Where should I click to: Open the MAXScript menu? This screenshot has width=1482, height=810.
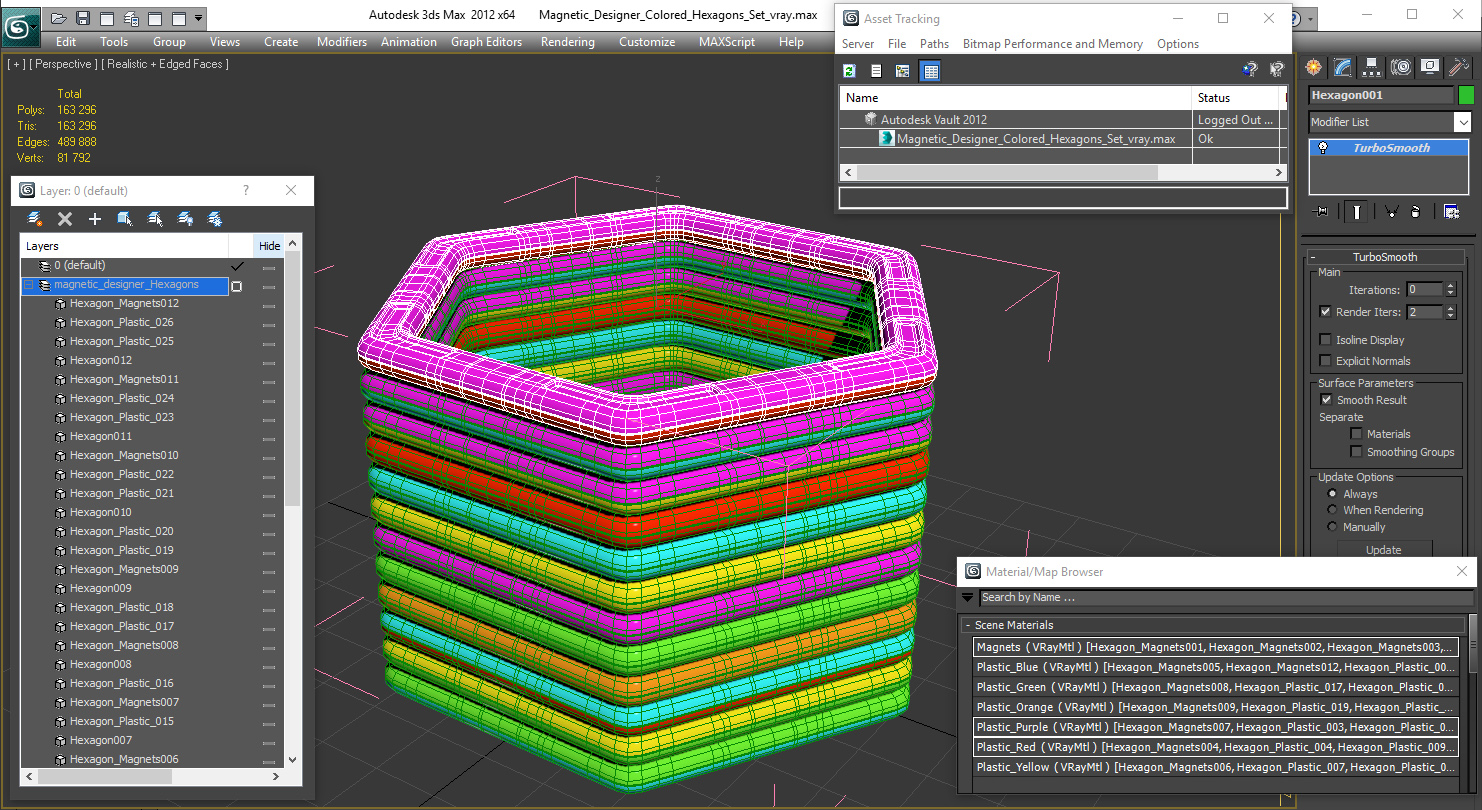[x=728, y=42]
